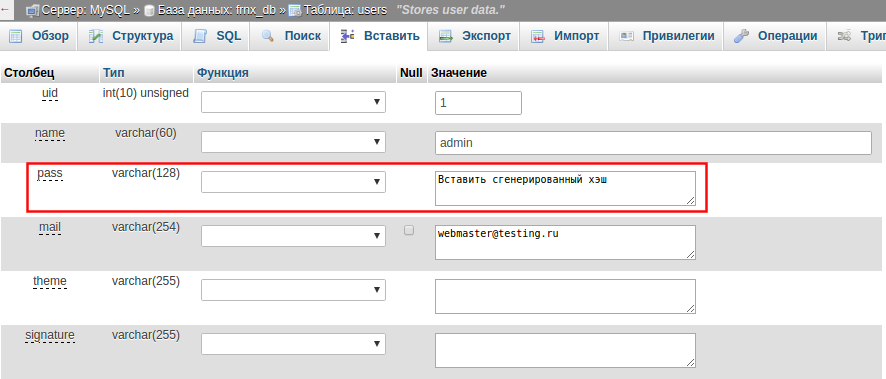Open function dropdown for theme row
The image size is (886, 379).
coord(293,290)
